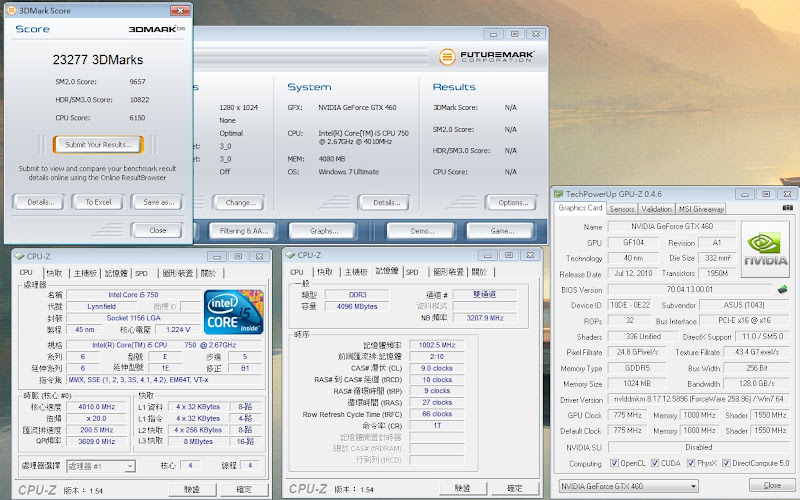Click the 驗證 button in left CPU-Z window
The image size is (800, 500).
point(192,489)
